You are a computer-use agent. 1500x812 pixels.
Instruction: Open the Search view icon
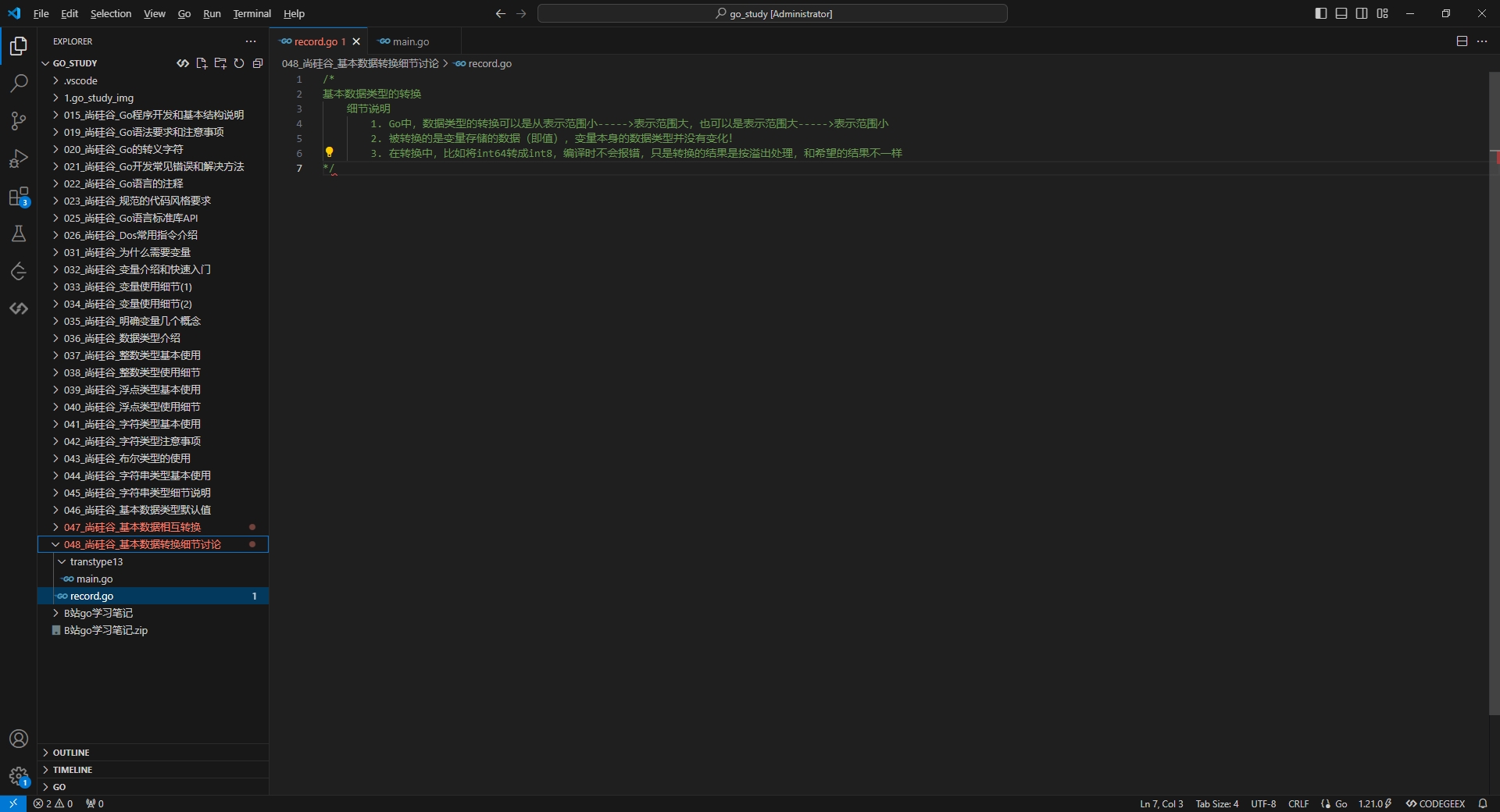pos(19,84)
